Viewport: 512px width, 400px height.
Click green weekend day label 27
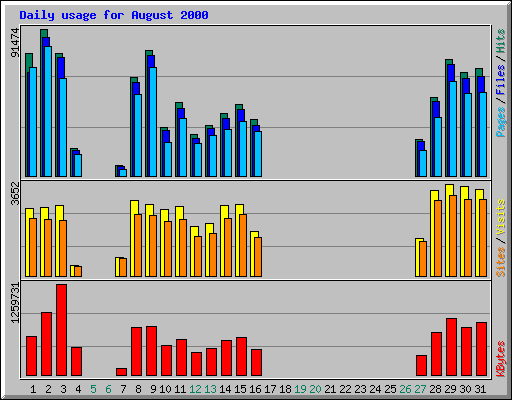(420, 389)
